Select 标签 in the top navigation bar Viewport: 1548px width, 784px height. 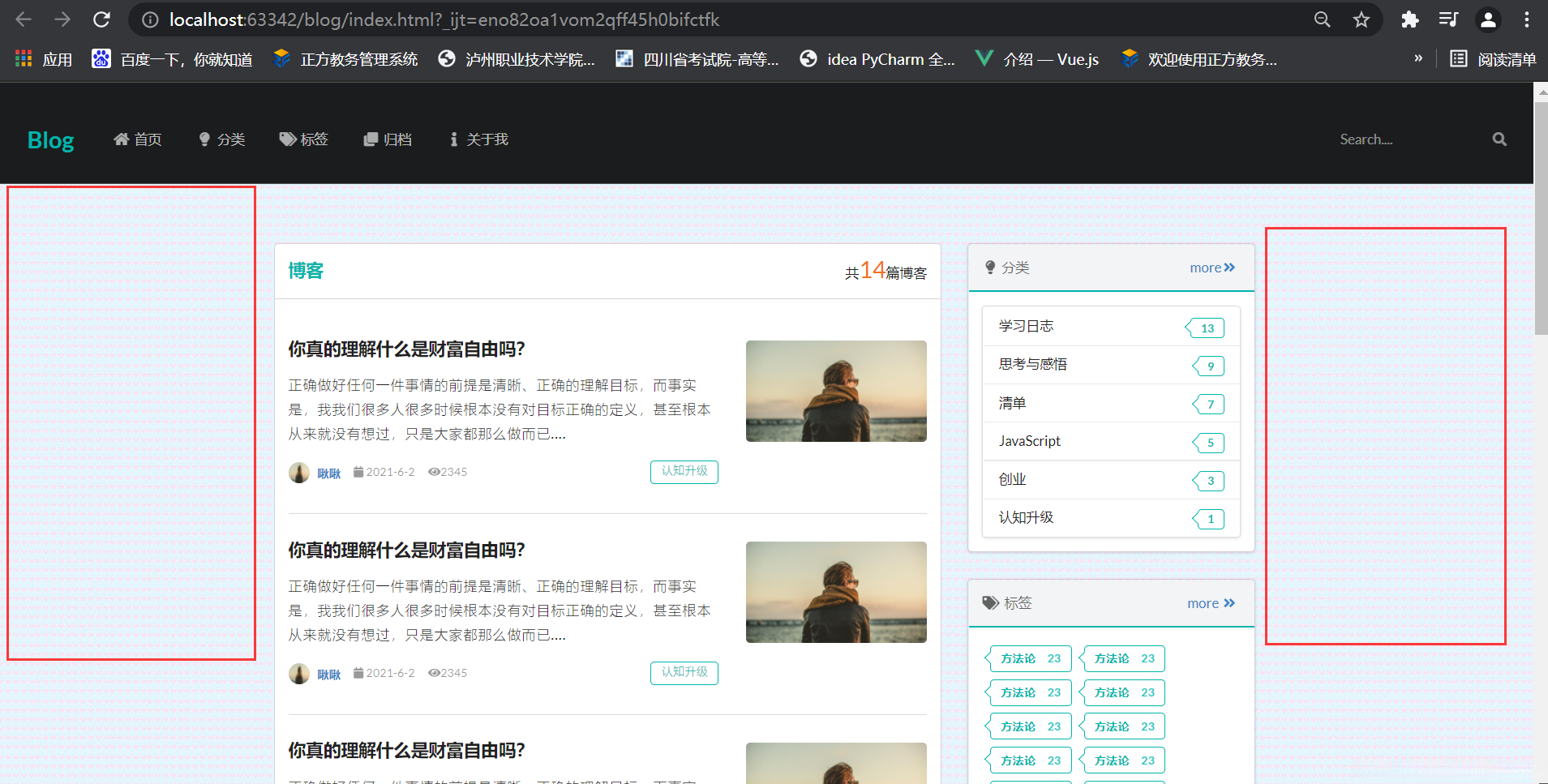(304, 139)
